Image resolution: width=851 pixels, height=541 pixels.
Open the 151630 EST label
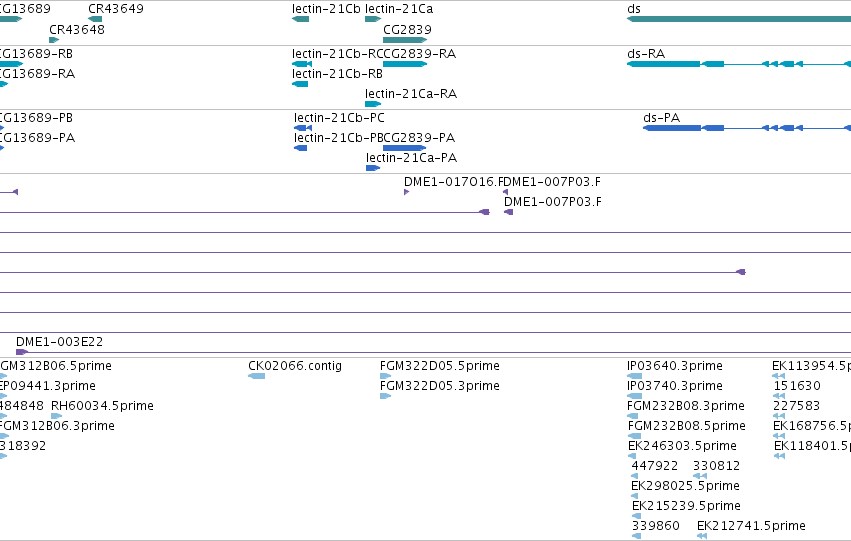tap(797, 386)
